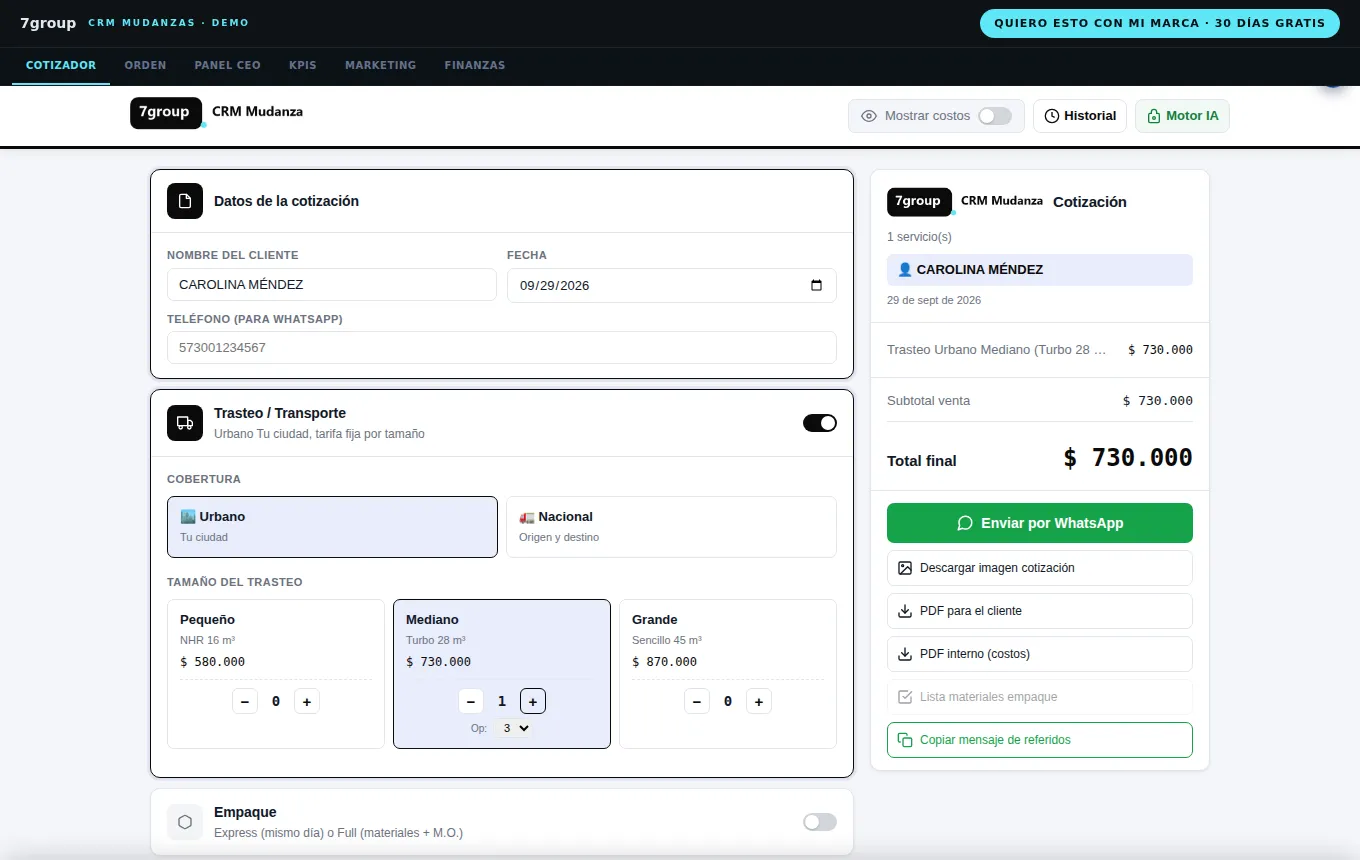Open the Op: dropdown under Mediano
Viewport: 1360px width, 860px height.
[516, 728]
